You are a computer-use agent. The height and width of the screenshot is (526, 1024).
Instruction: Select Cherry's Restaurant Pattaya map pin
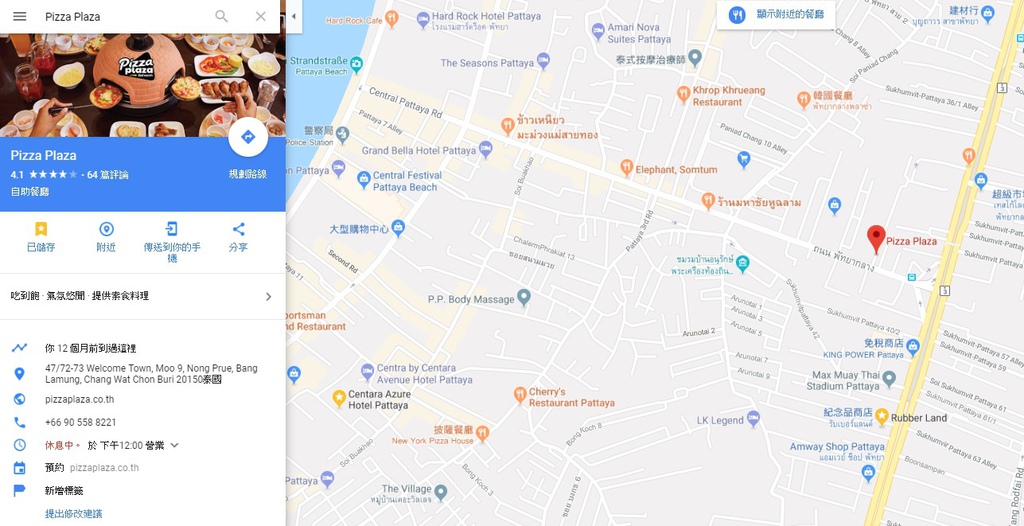[520, 394]
